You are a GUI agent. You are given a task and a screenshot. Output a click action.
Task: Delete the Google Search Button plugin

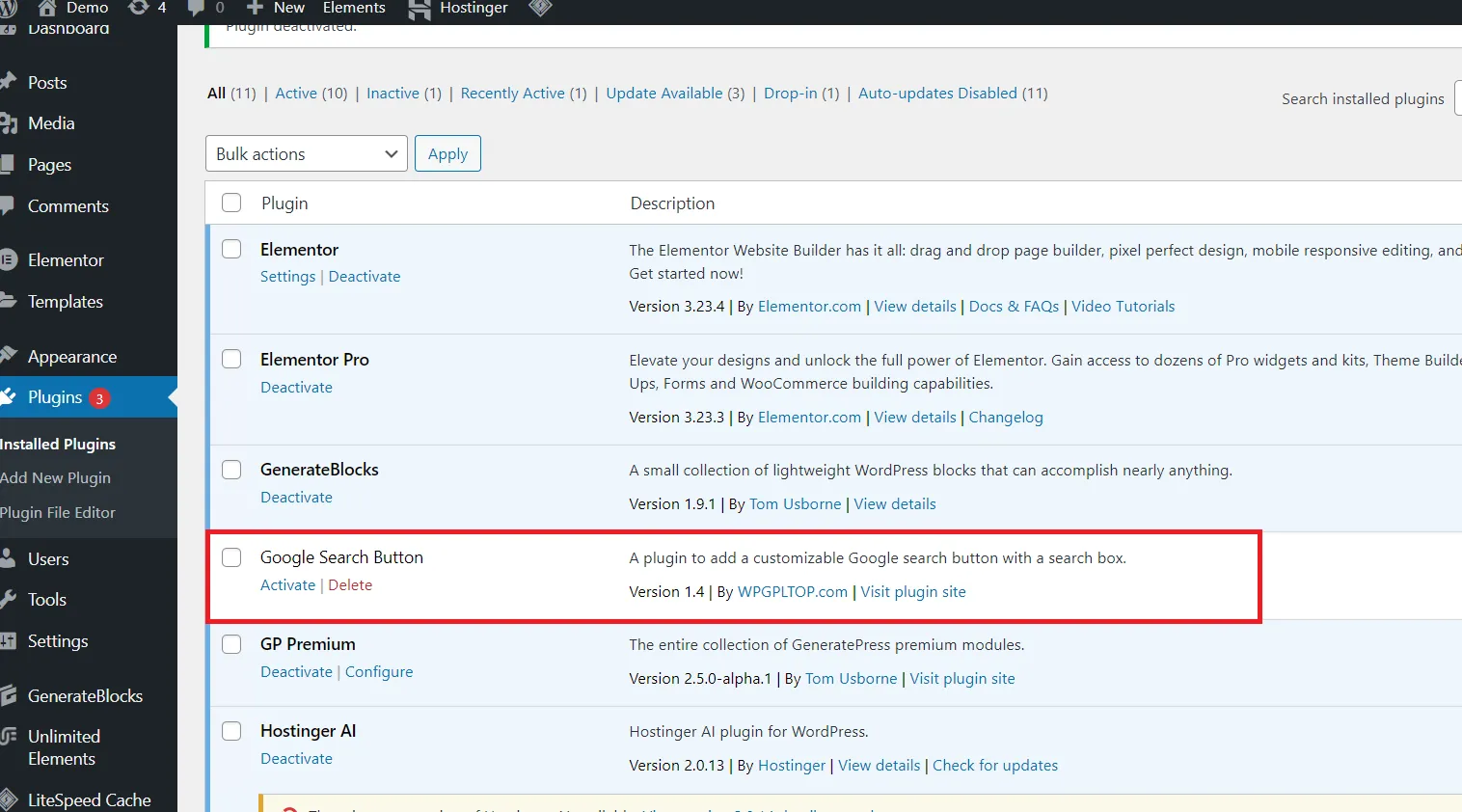(350, 585)
